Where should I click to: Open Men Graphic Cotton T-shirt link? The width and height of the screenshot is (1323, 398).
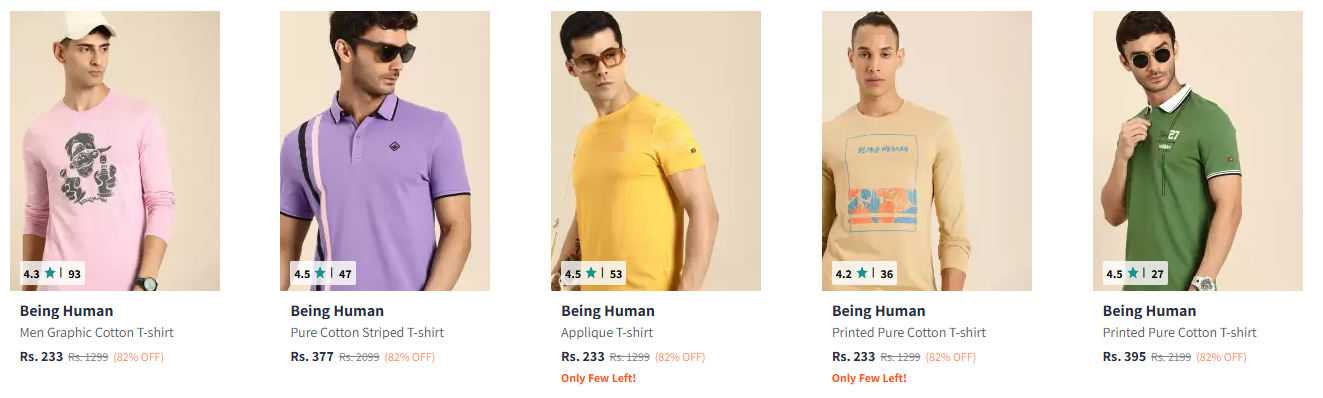[97, 333]
